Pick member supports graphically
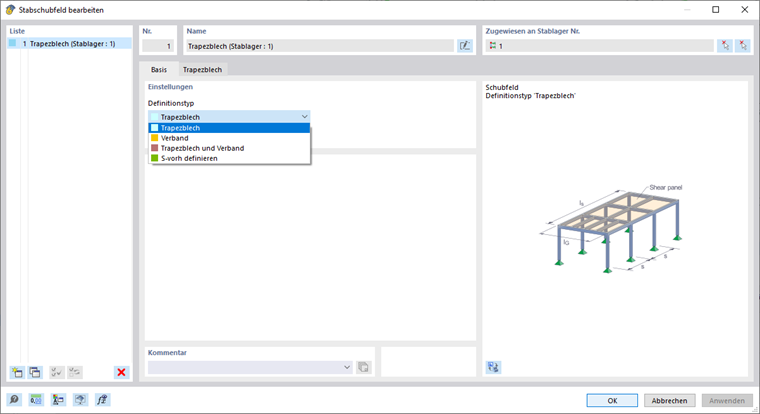Screen dimensions: 760x414 [725, 46]
